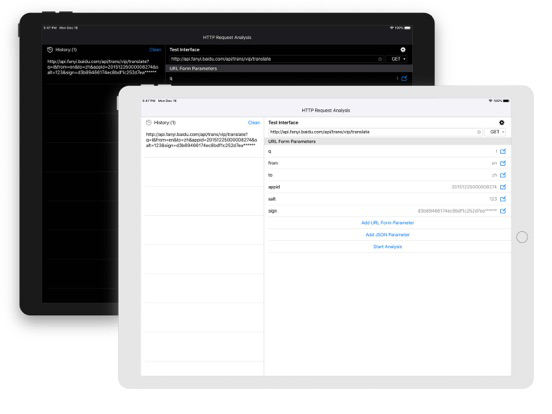Screen dimensions: 552x414
Task: Click the 'to' parameter row label
Action: 270,175
